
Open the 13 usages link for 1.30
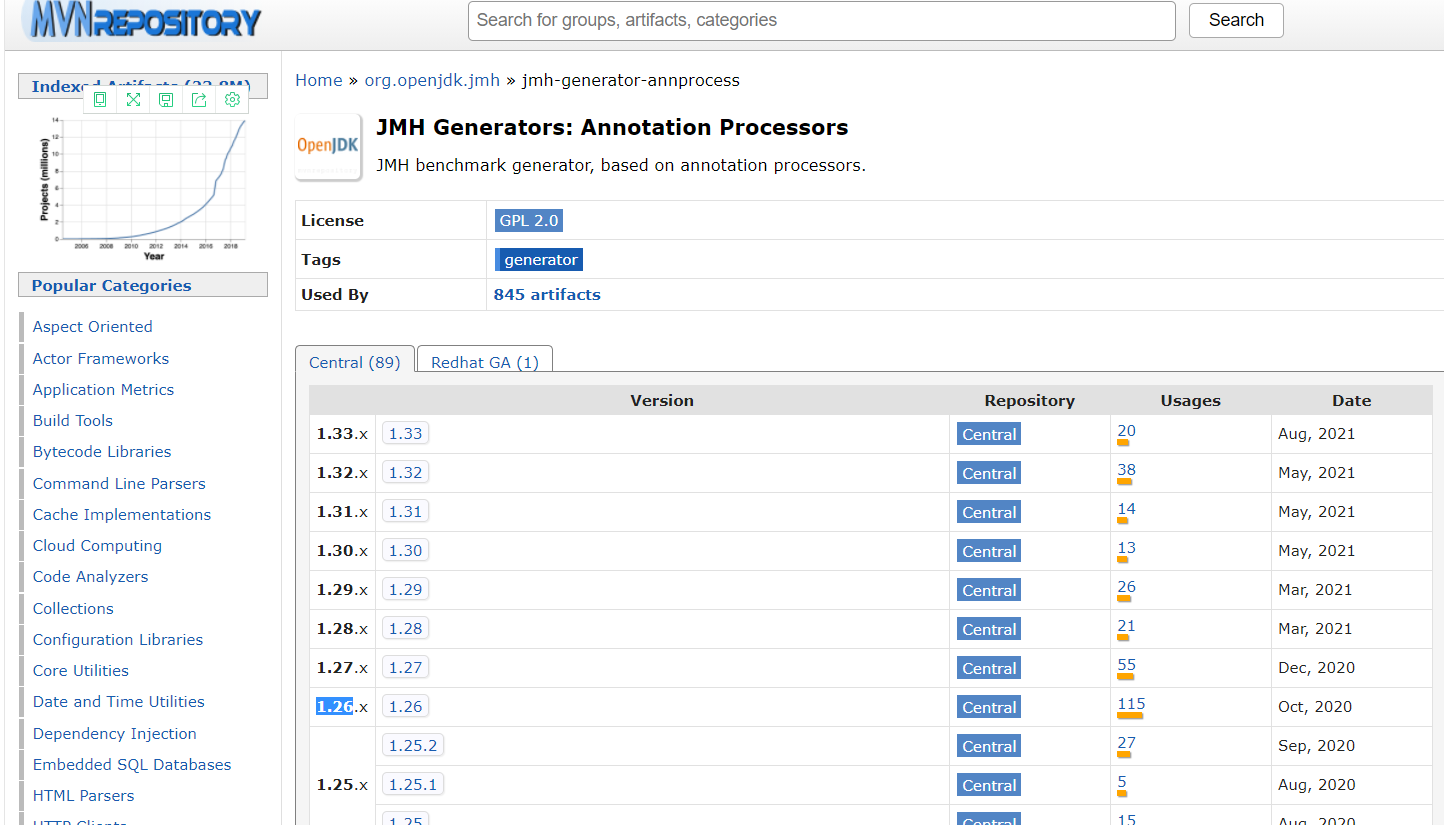(1126, 548)
